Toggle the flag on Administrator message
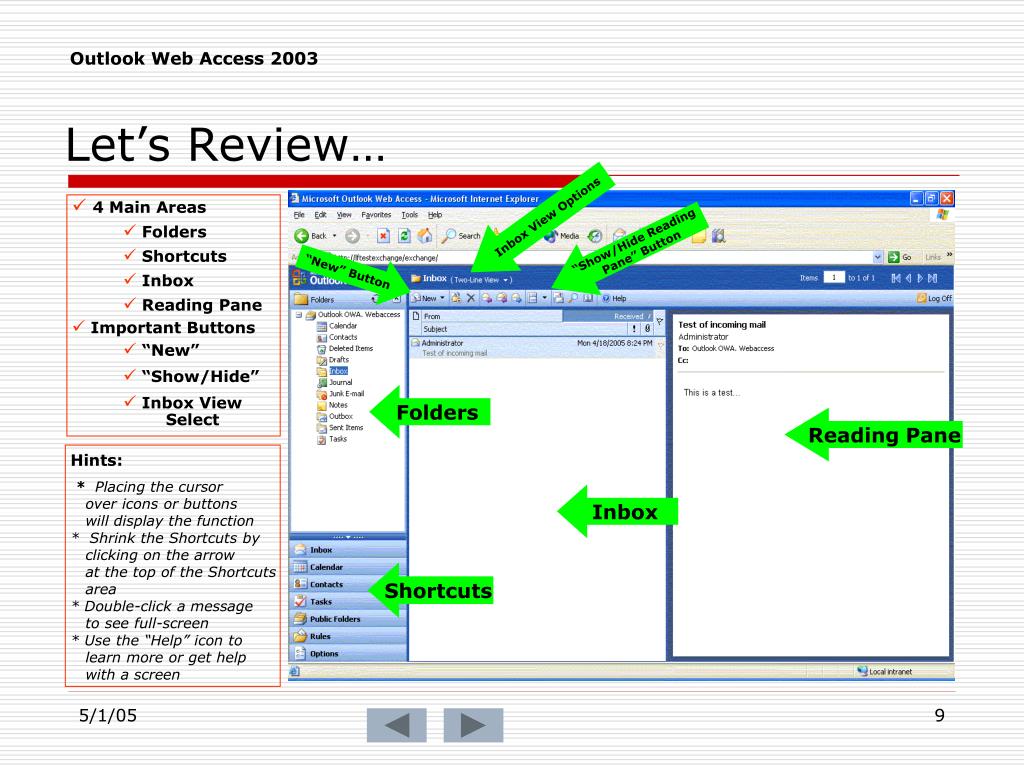This screenshot has height=768, width=1024. click(660, 344)
